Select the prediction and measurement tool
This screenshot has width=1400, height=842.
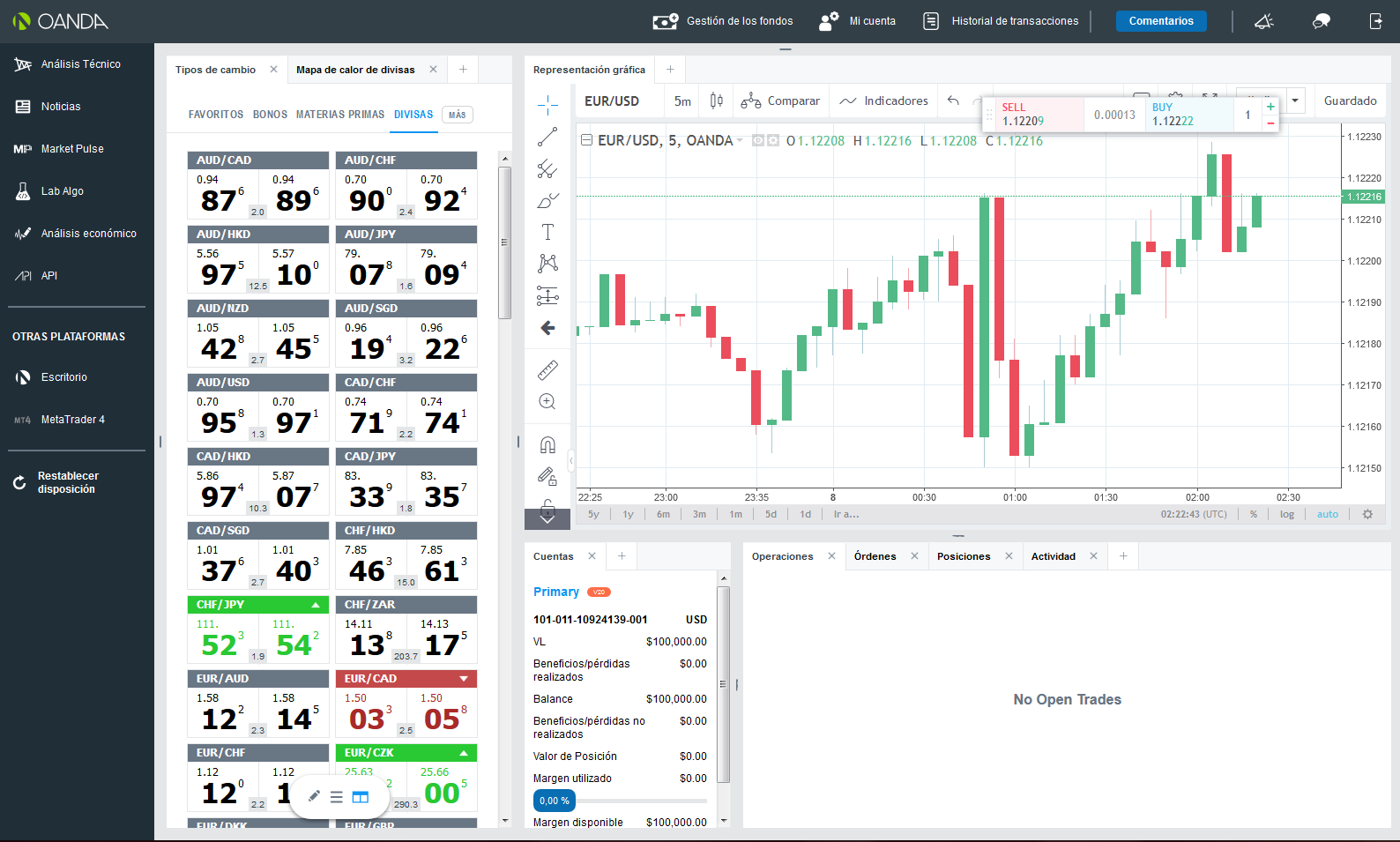547,295
